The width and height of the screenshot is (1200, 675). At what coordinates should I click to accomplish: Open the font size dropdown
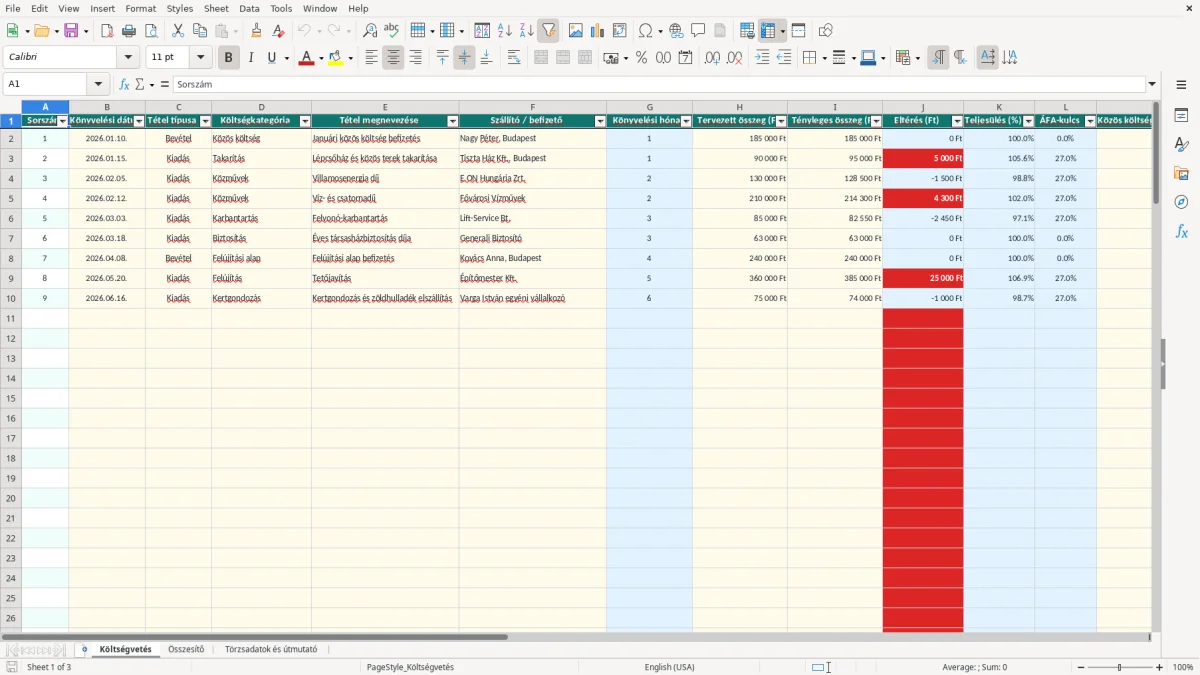(201, 58)
